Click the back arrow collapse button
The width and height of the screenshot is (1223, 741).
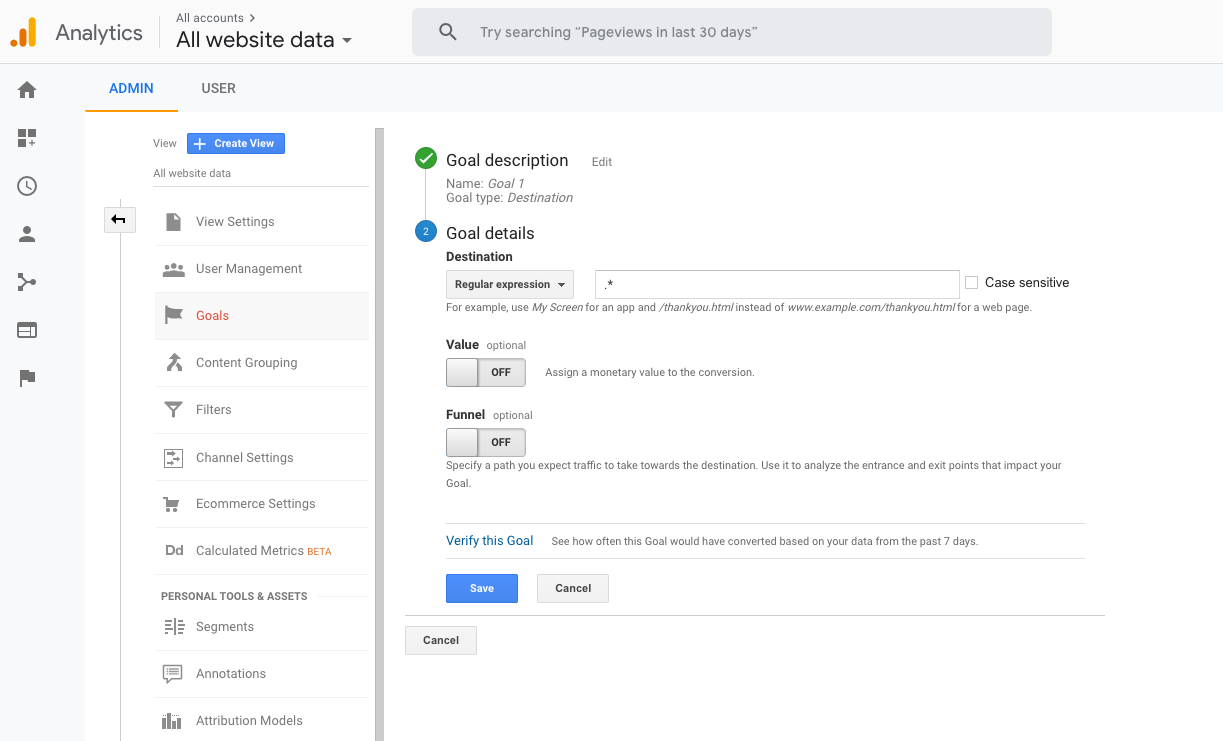point(119,219)
